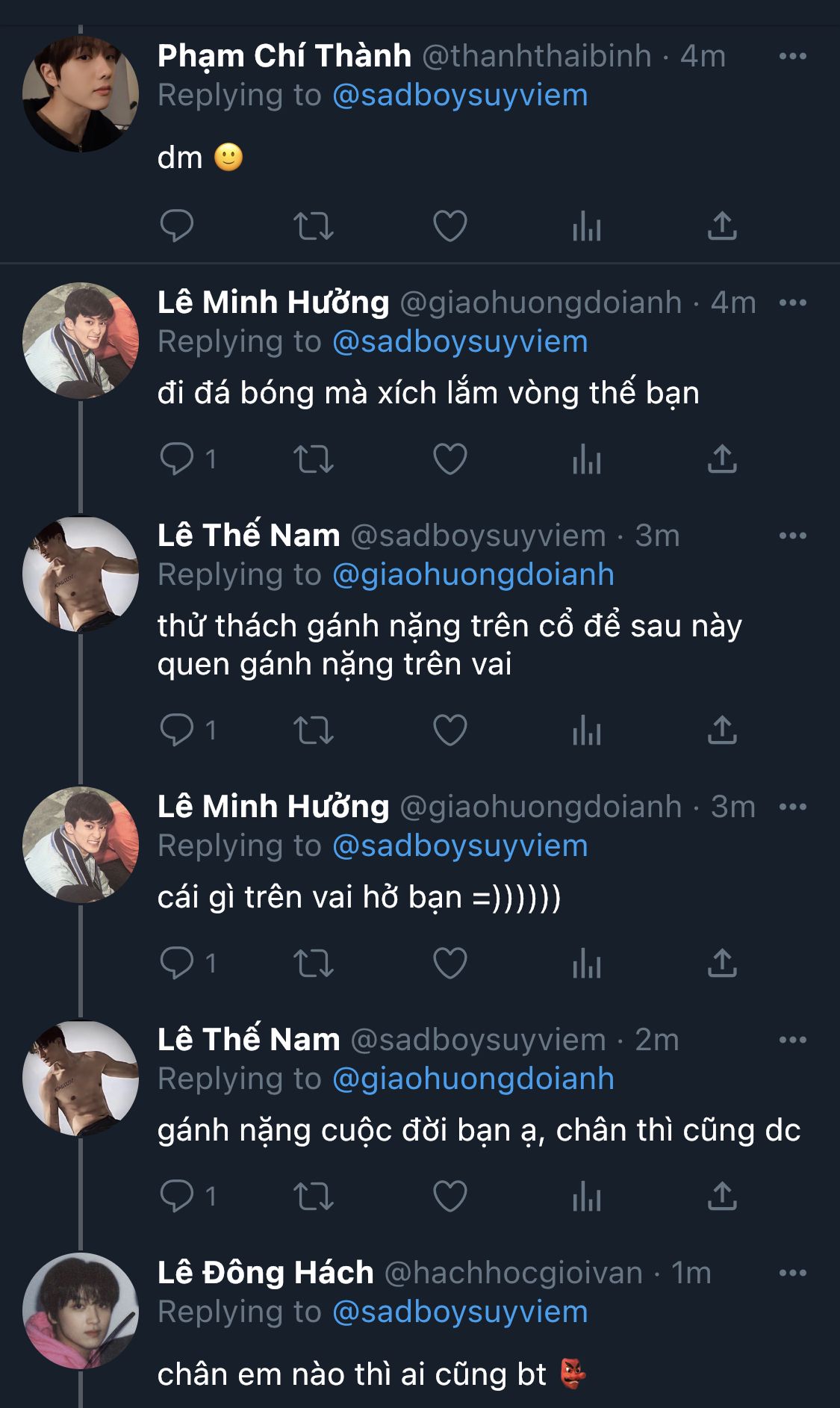Viewport: 840px width, 1408px height.
Task: Open more options on Phạm Chí Thành's tweet
Action: point(792,56)
